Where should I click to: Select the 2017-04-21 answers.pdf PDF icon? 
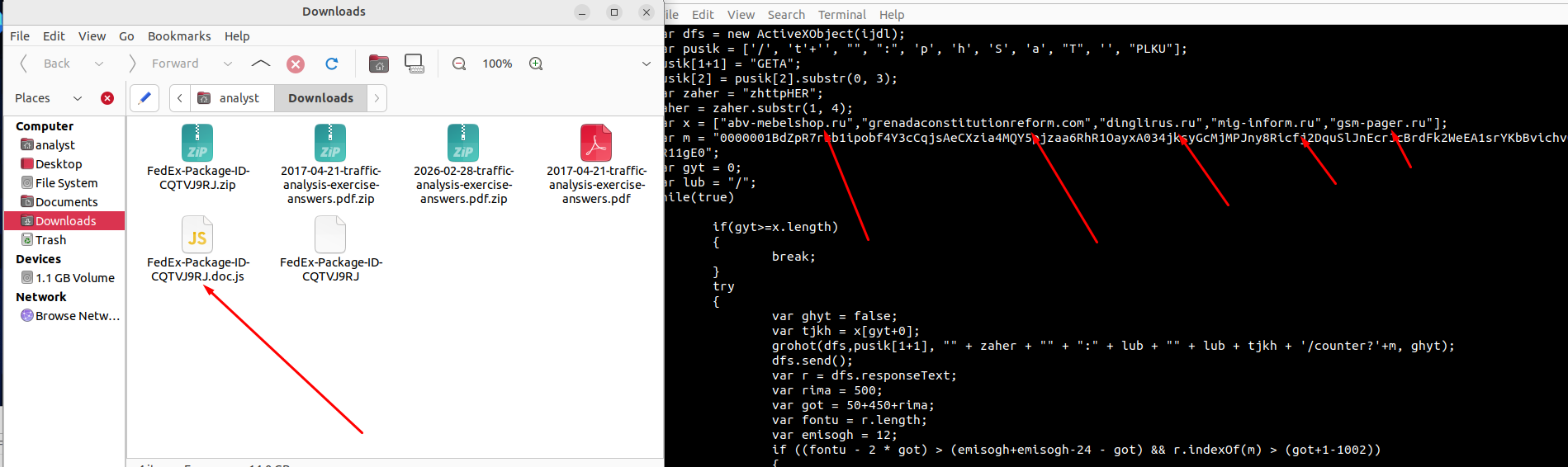pyautogui.click(x=596, y=143)
